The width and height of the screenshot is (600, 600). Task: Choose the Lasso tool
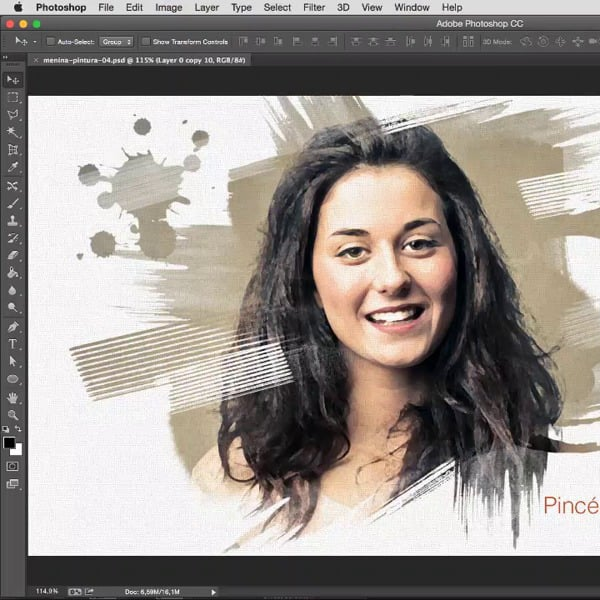pyautogui.click(x=13, y=115)
